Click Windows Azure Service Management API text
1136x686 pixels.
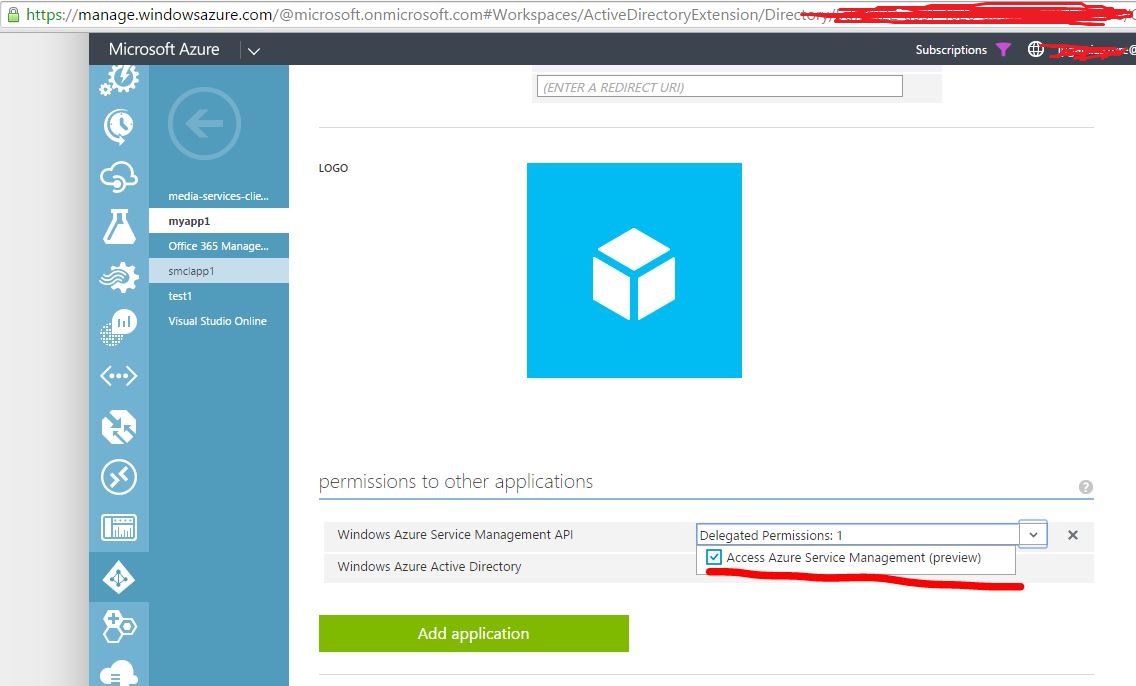coord(455,535)
